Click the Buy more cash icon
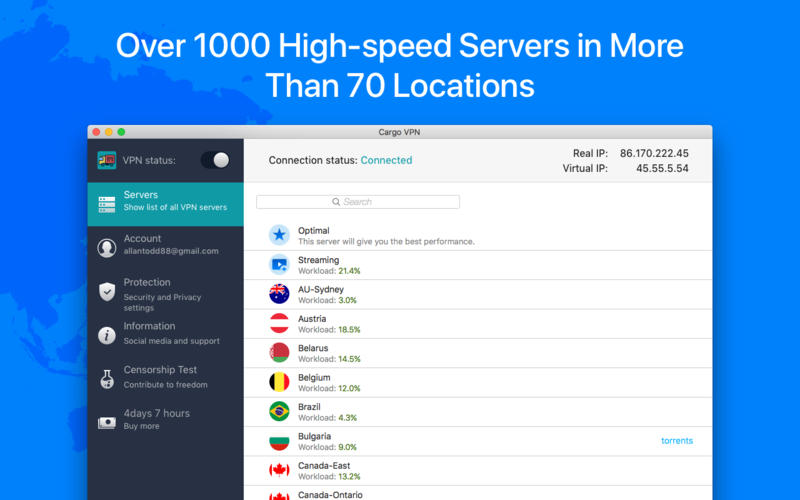800x500 pixels. (107, 423)
